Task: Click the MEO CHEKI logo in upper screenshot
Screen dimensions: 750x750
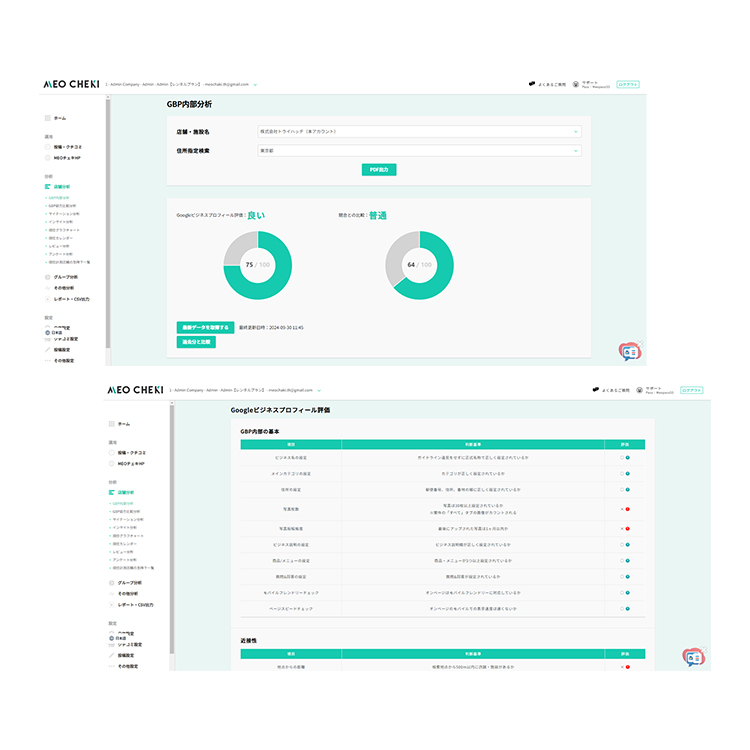Action: (x=71, y=84)
